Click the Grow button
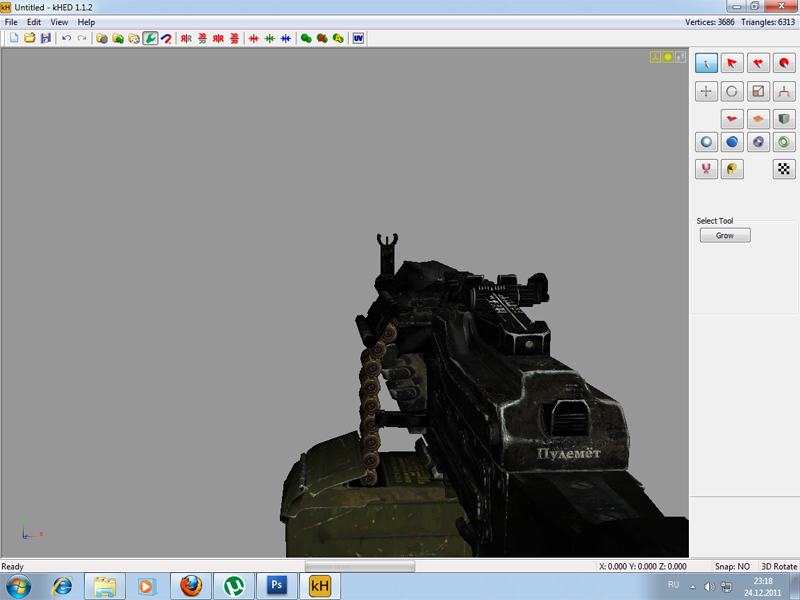This screenshot has width=800, height=600. click(x=725, y=235)
